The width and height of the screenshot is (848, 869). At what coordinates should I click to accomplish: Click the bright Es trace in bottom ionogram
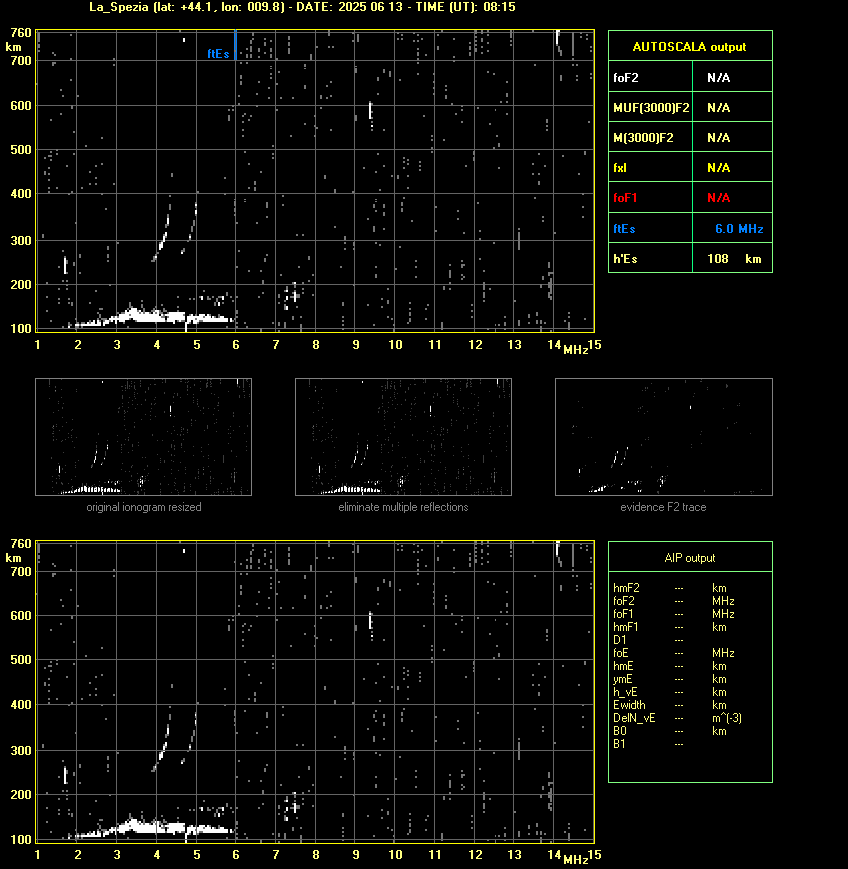[x=152, y=828]
